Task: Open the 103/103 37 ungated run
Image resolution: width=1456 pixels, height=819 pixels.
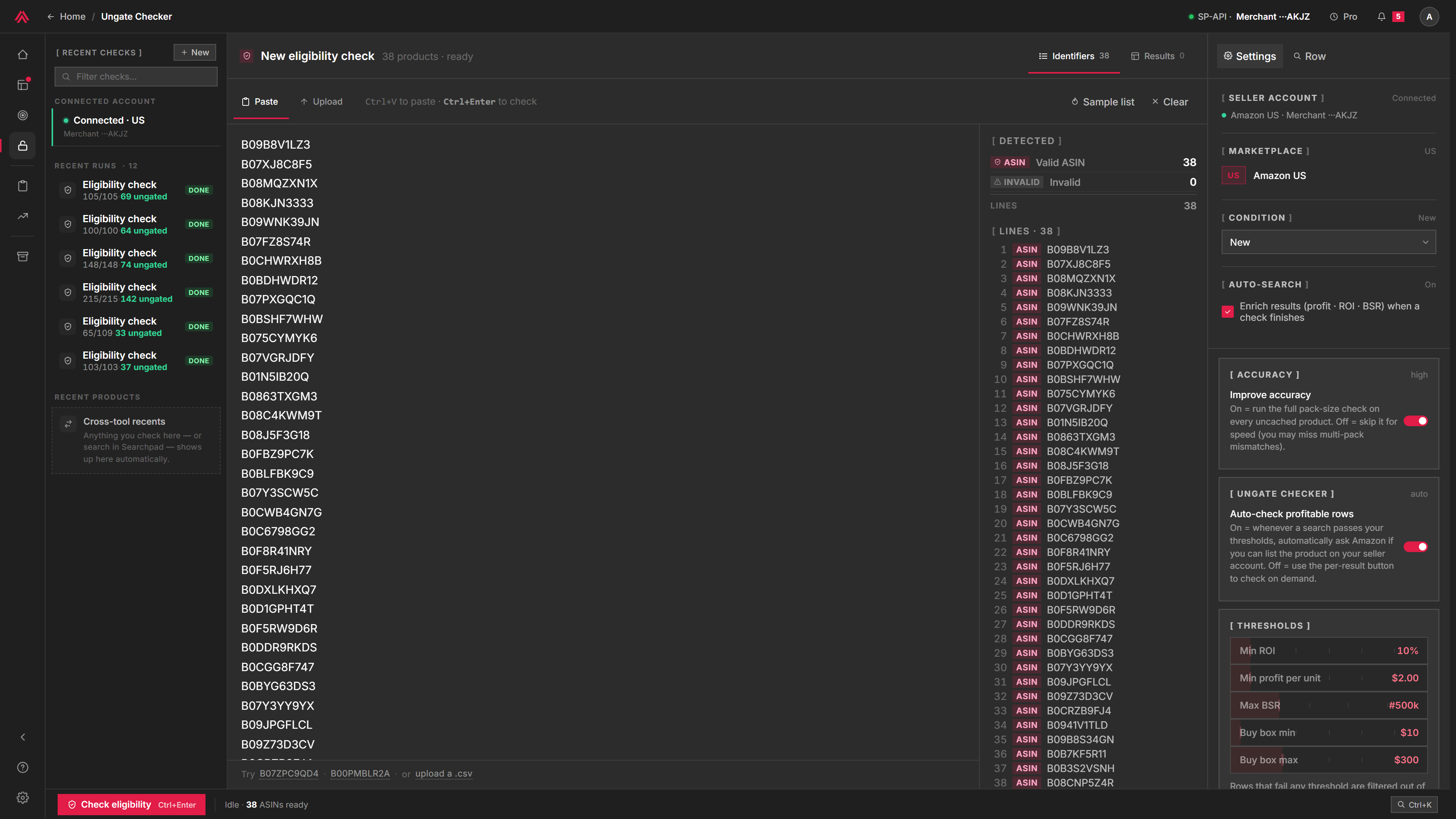Action: tap(136, 361)
